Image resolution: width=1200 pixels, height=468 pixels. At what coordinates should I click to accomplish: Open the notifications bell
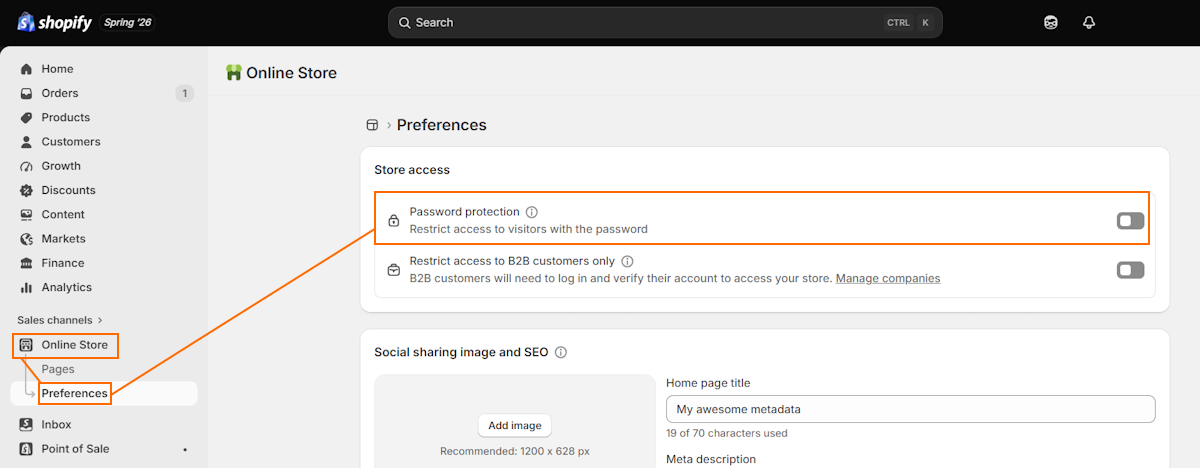click(1089, 22)
